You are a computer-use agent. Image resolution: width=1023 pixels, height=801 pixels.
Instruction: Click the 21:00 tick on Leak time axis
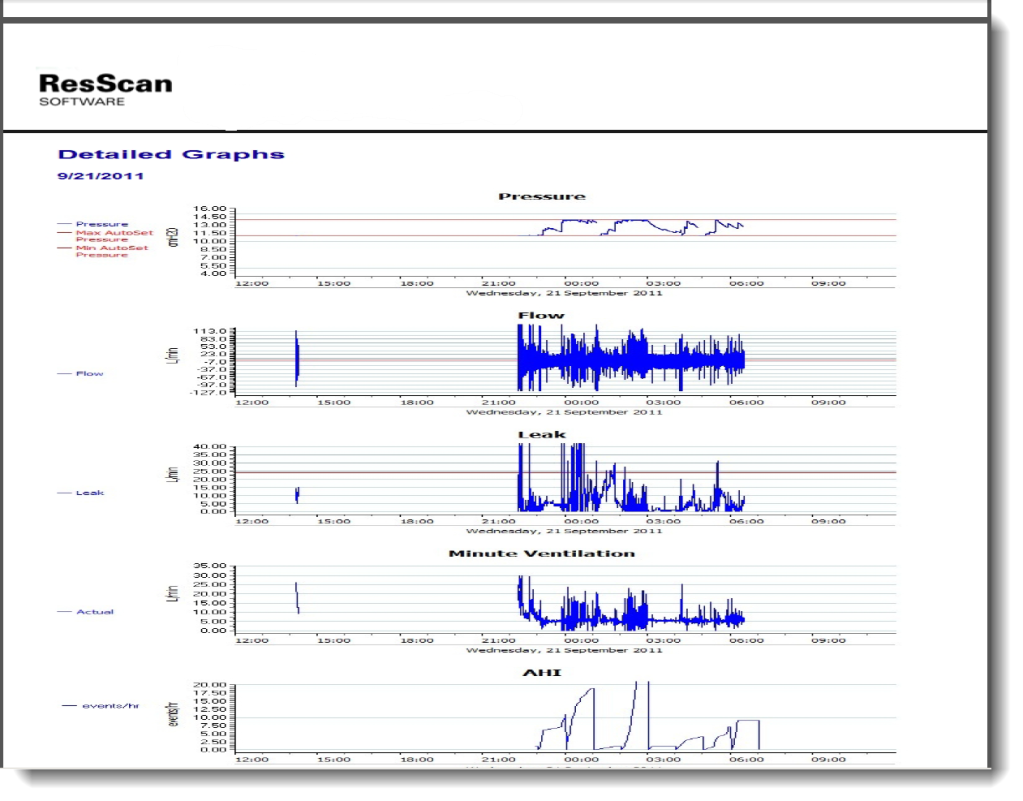click(x=498, y=521)
